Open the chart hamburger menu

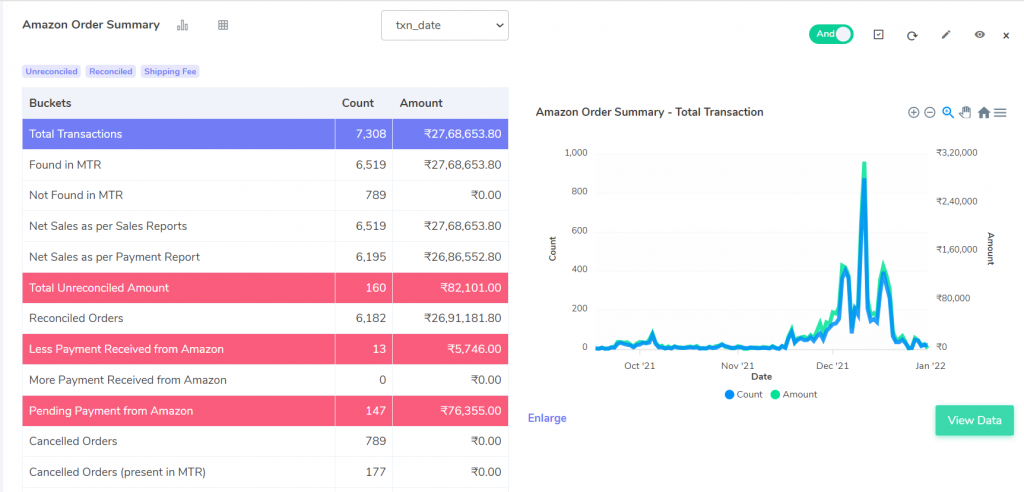(1000, 112)
